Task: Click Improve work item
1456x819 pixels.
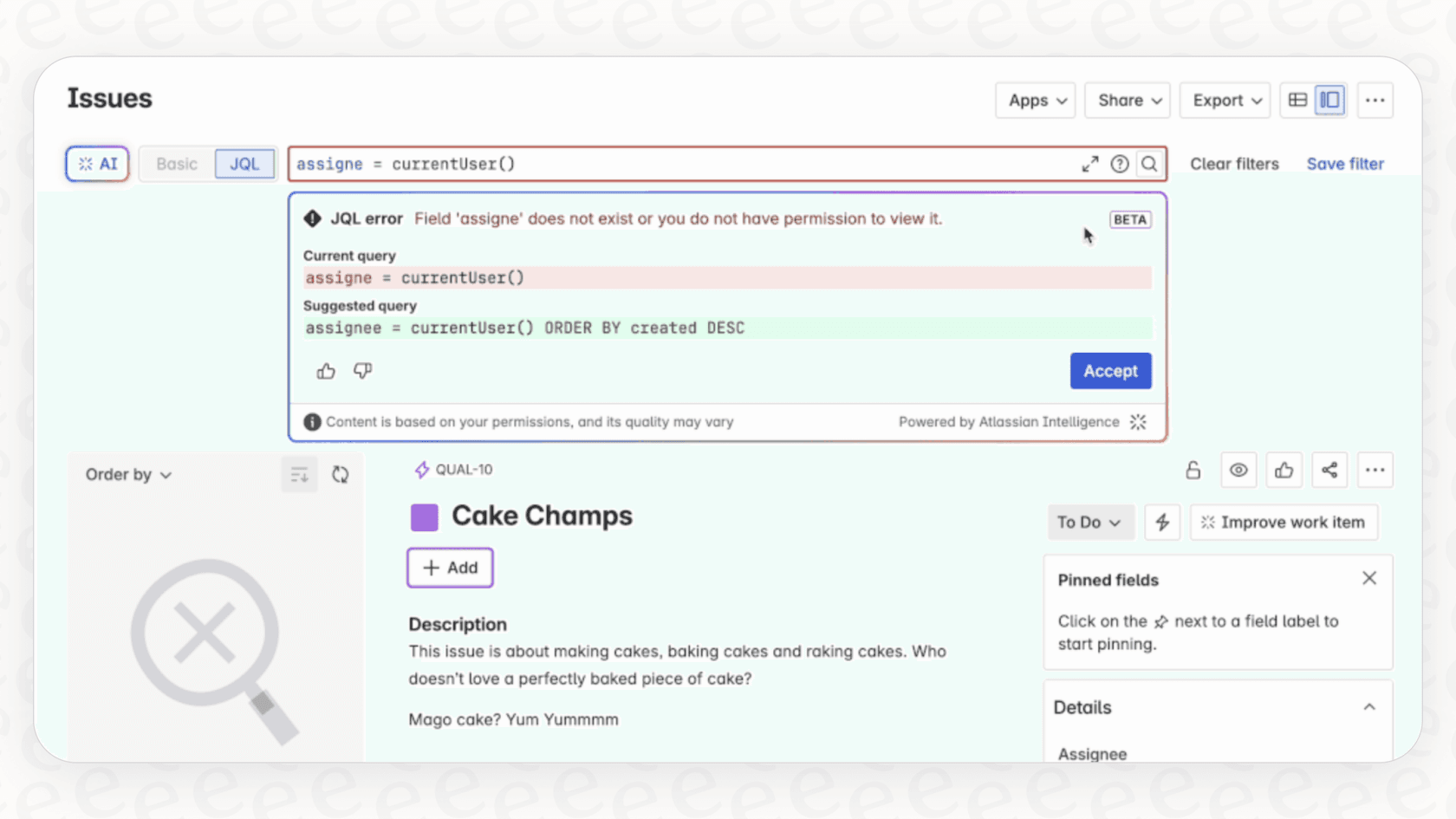Action: pyautogui.click(x=1284, y=522)
